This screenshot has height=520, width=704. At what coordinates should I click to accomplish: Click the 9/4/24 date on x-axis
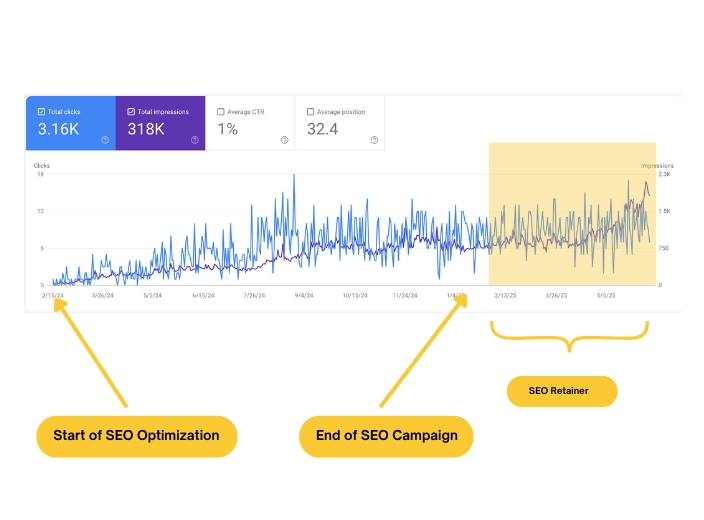pyautogui.click(x=303, y=296)
